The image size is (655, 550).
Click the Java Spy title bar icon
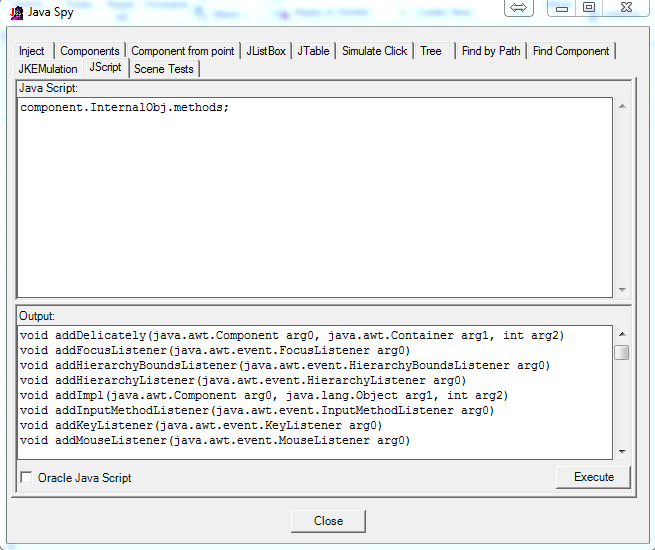(x=16, y=13)
